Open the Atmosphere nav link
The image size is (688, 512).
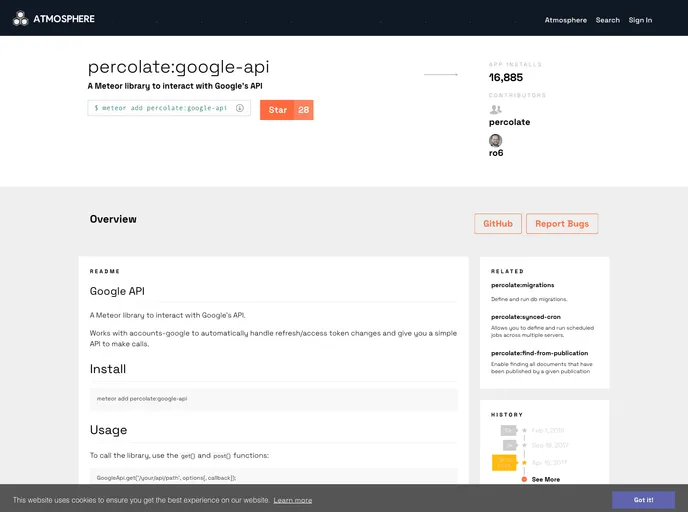point(566,20)
